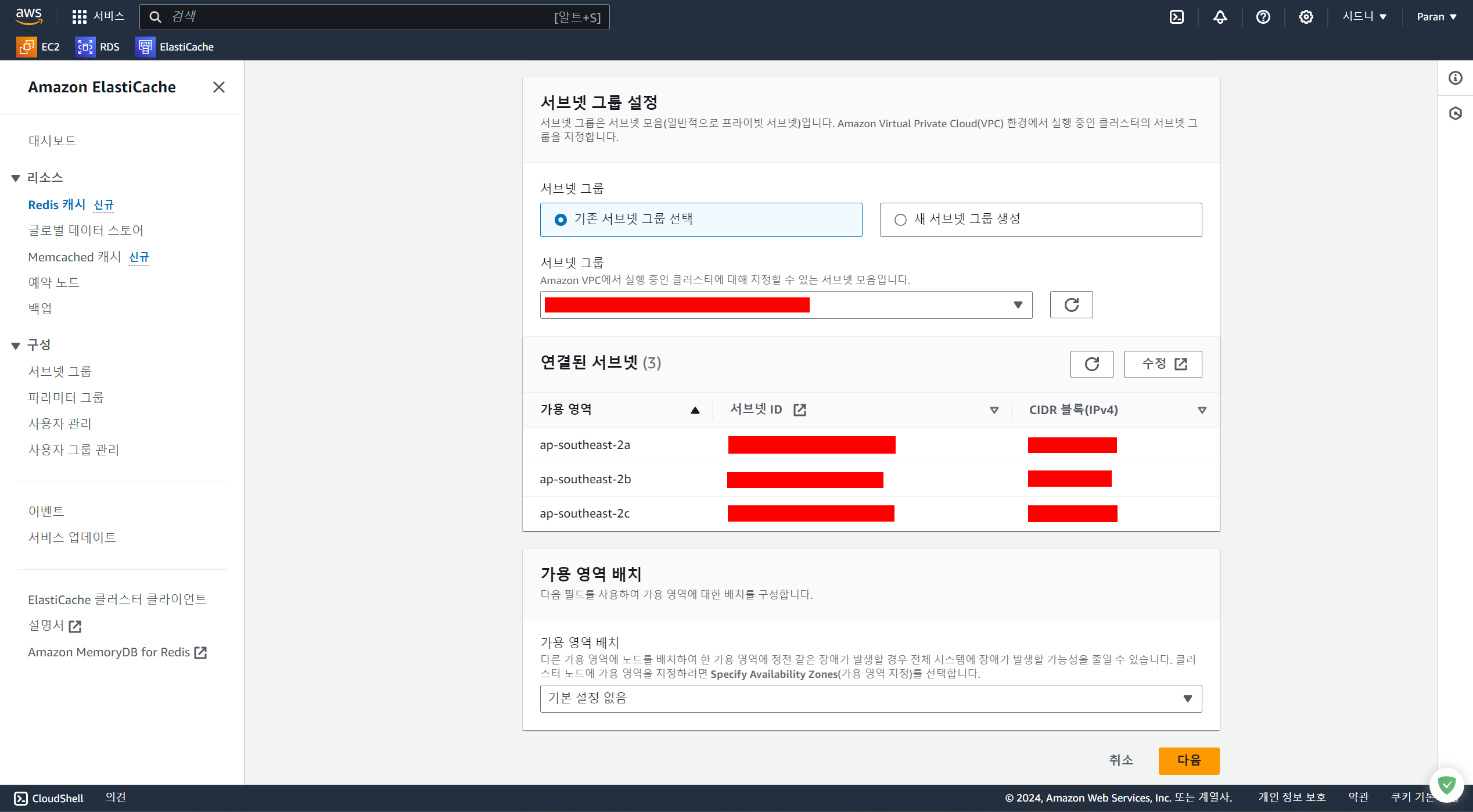Open the notifications bell

pyautogui.click(x=1220, y=17)
